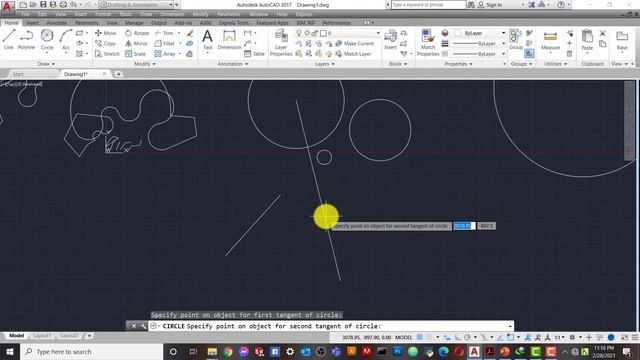This screenshot has height=360, width=640.
Task: Switch to the Annotate ribbon tab
Action: pyautogui.click(x=57, y=22)
